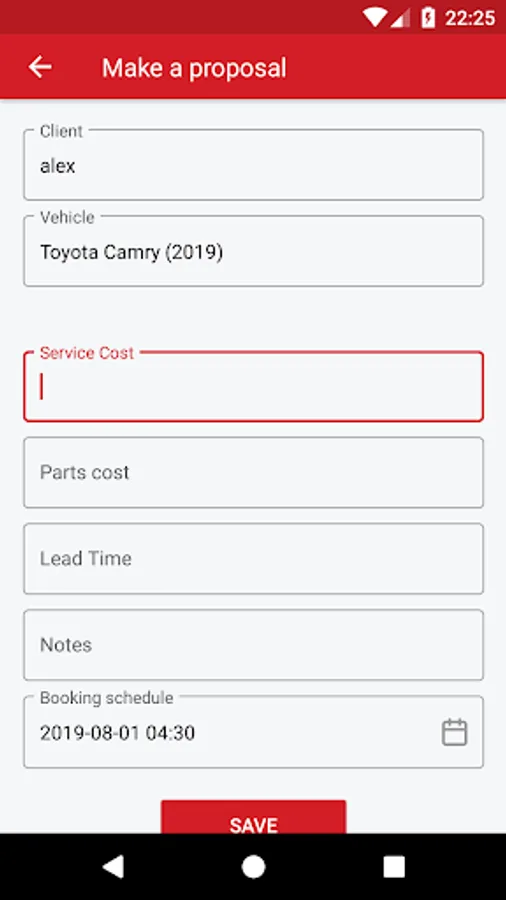Click into the Notes field

253,645
